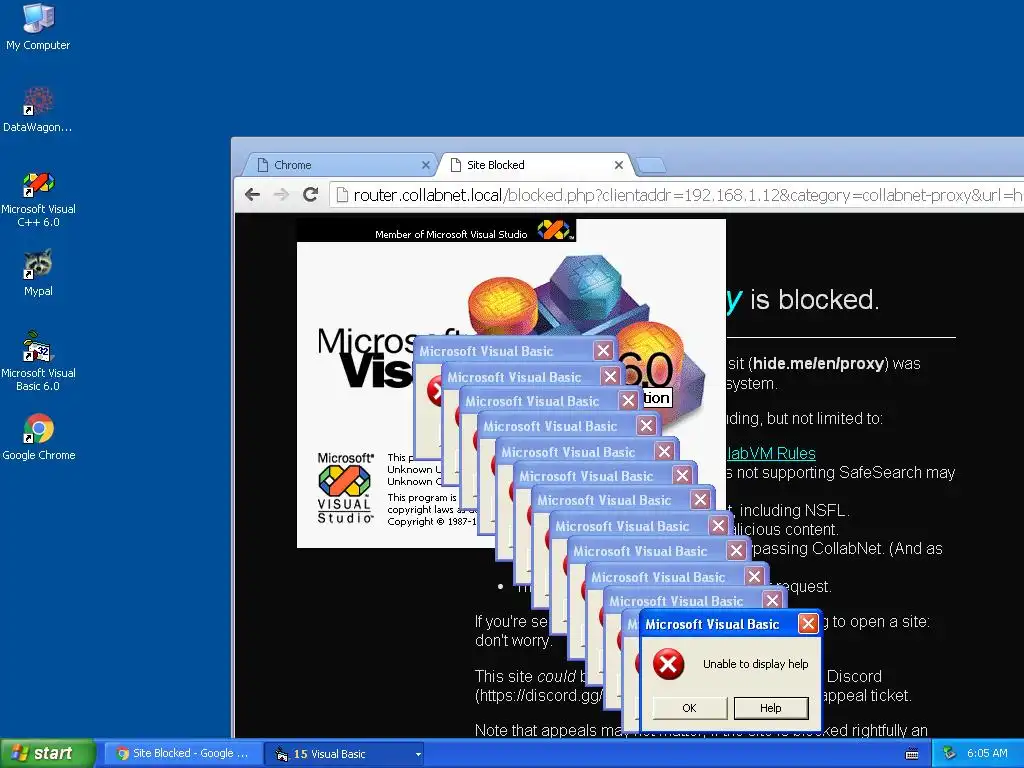The width and height of the screenshot is (1024, 768).
Task: Launch Microsoft Visual C++ 6.0 shortcut
Action: point(38,199)
